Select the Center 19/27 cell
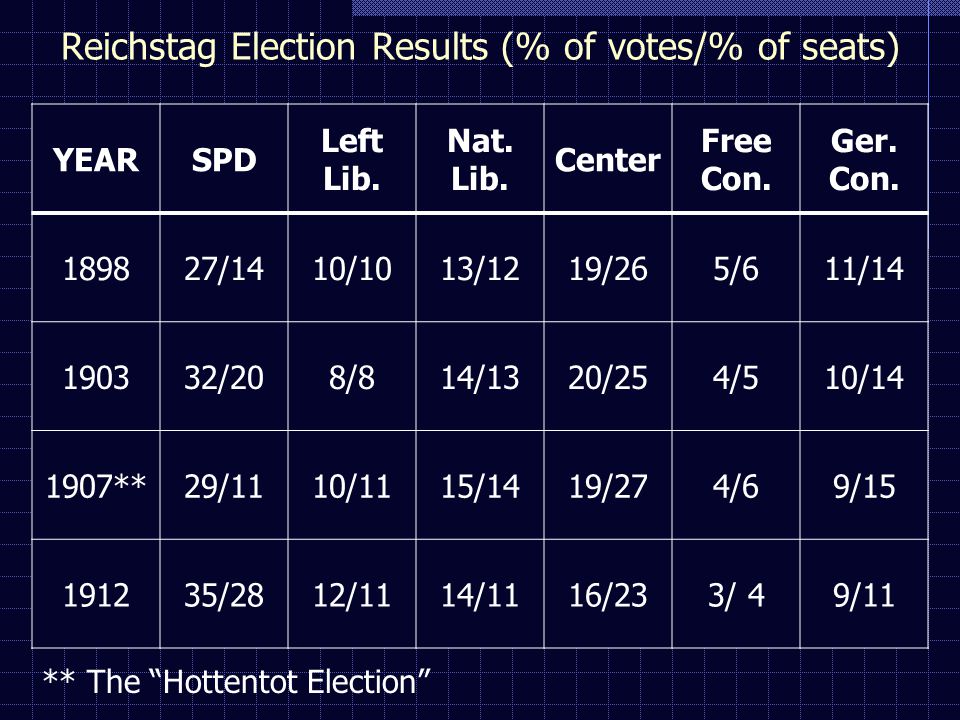 click(608, 486)
